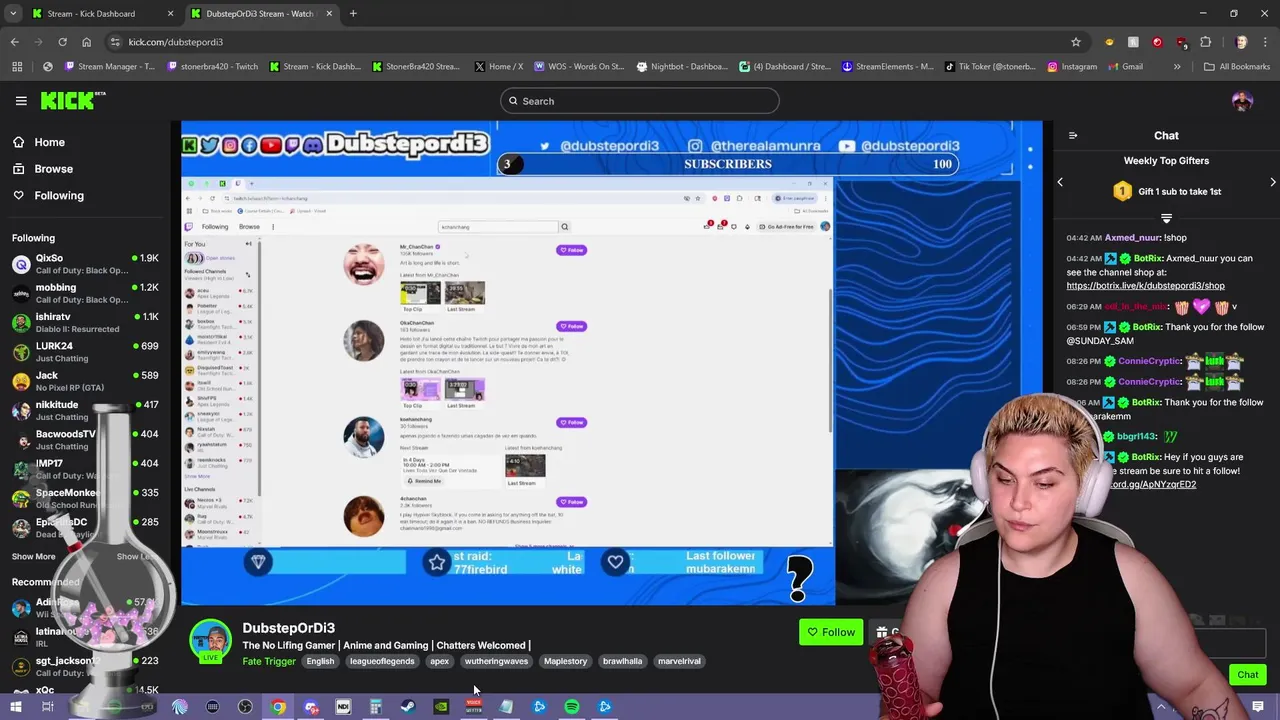Open a new browser tab
Viewport: 1280px width, 720px height.
(x=353, y=14)
